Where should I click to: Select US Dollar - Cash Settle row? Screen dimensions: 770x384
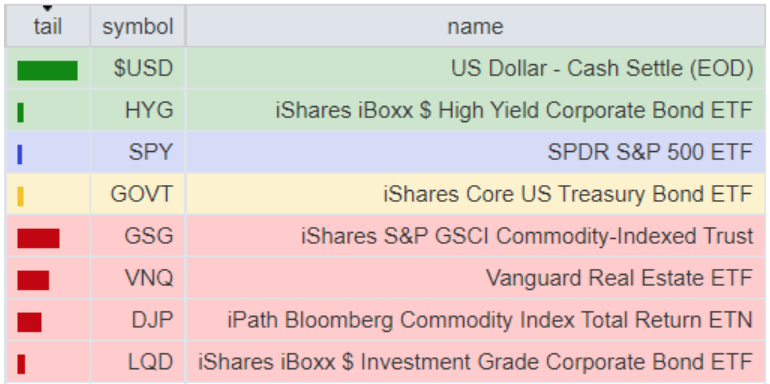click(385, 68)
